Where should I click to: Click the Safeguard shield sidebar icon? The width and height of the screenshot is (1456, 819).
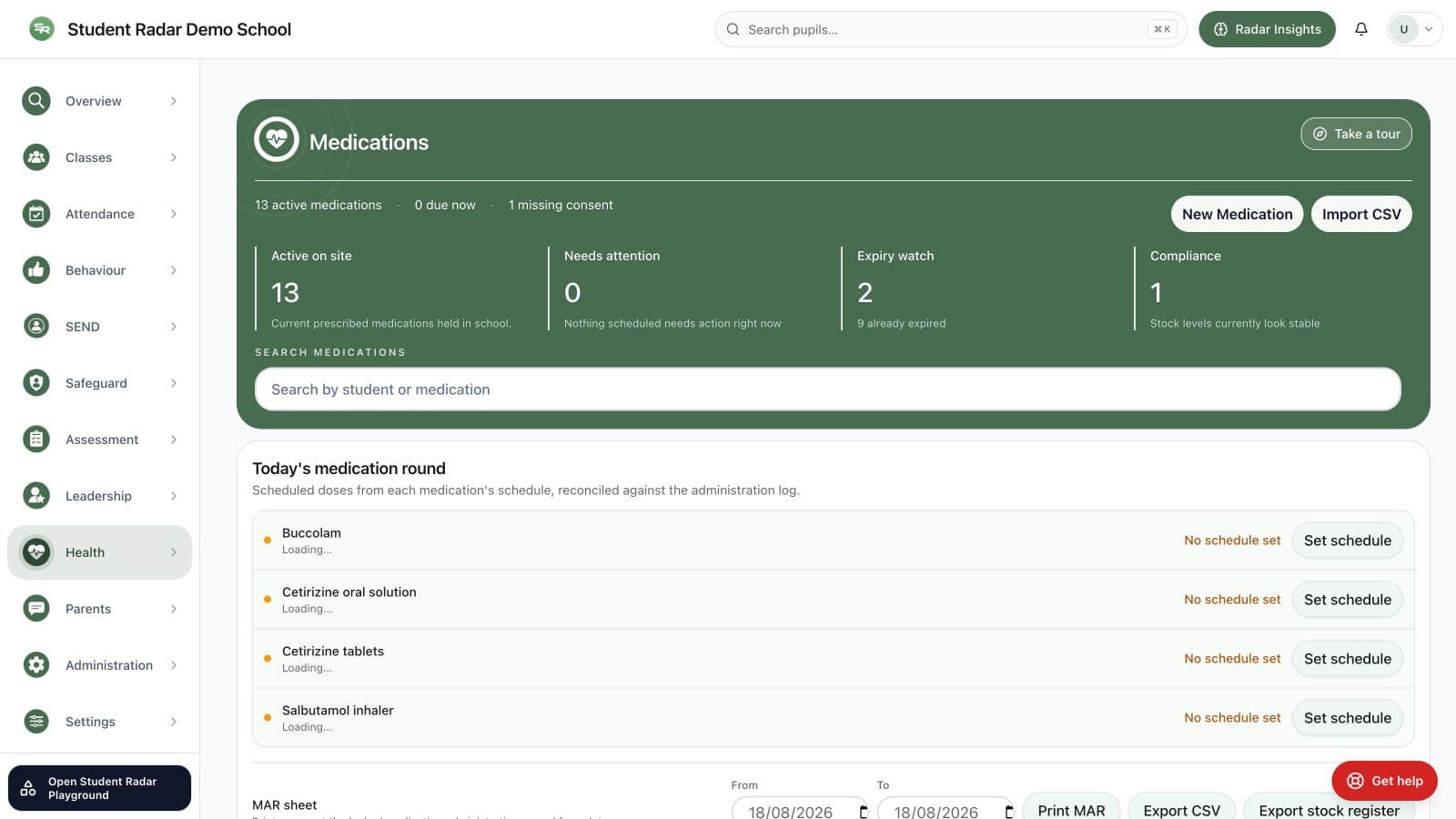36,383
